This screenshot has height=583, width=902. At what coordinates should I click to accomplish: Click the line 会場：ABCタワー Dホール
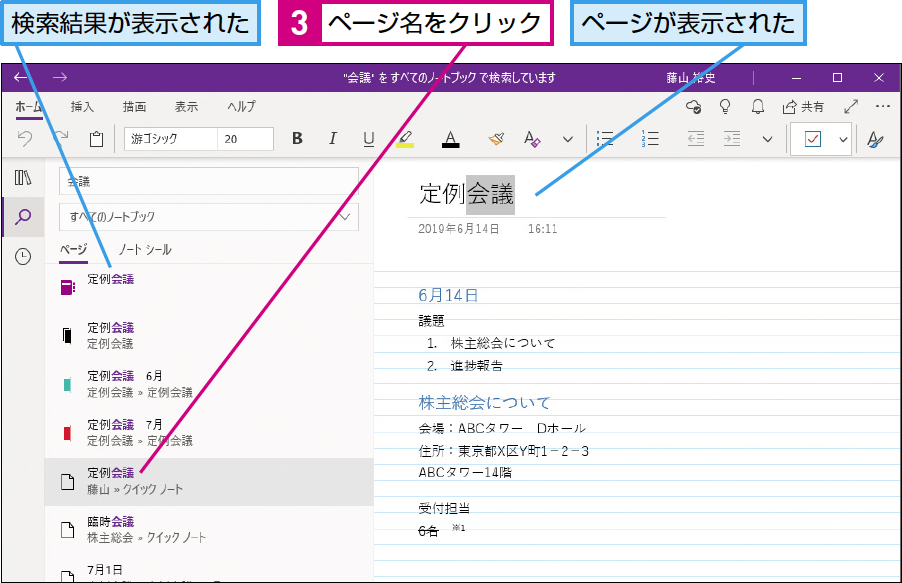(502, 428)
